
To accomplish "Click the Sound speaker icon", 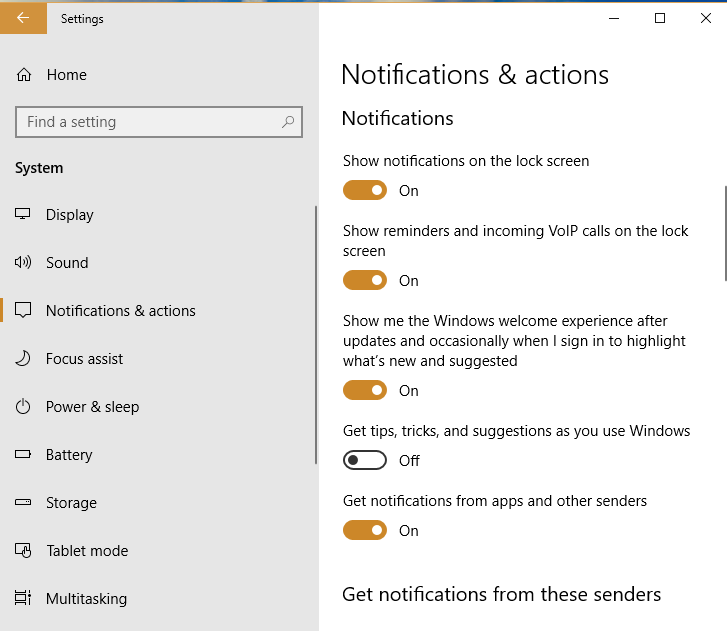I will [x=23, y=262].
